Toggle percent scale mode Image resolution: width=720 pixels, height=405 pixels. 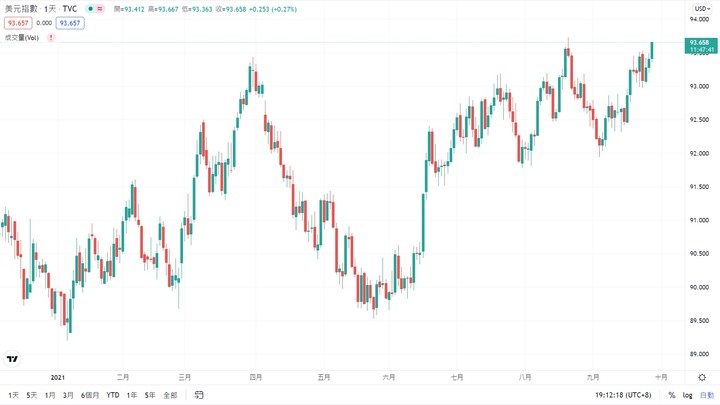[672, 395]
